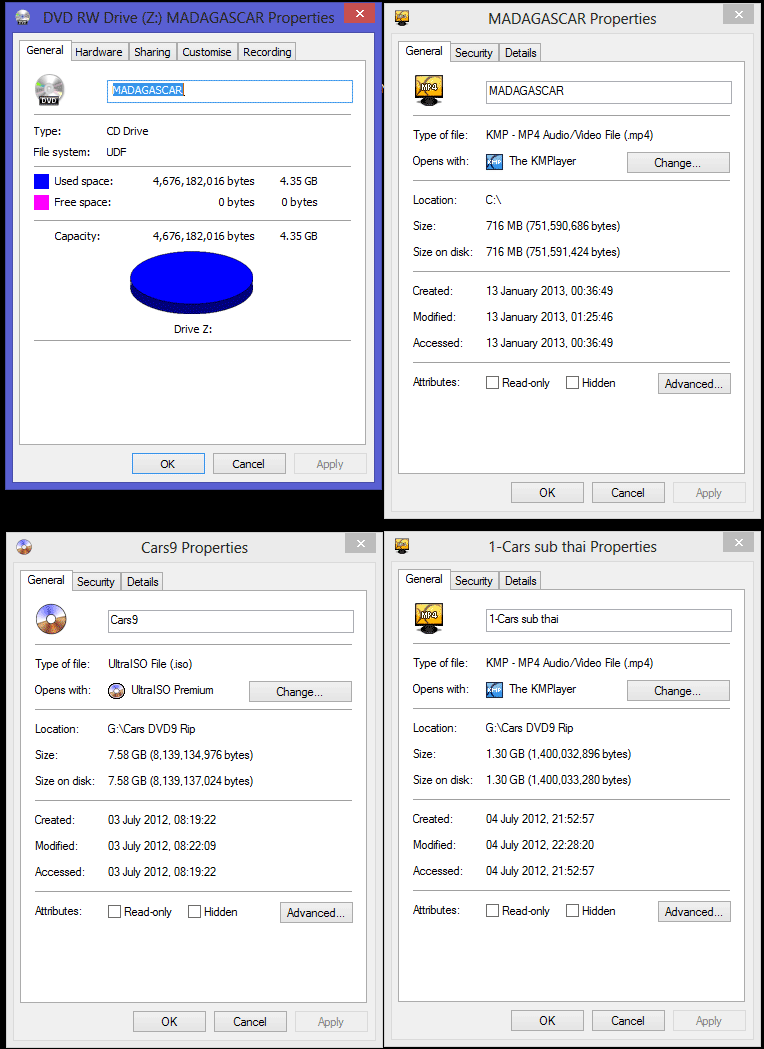This screenshot has width=764, height=1049.
Task: Open the Customise tab
Action: (x=207, y=52)
